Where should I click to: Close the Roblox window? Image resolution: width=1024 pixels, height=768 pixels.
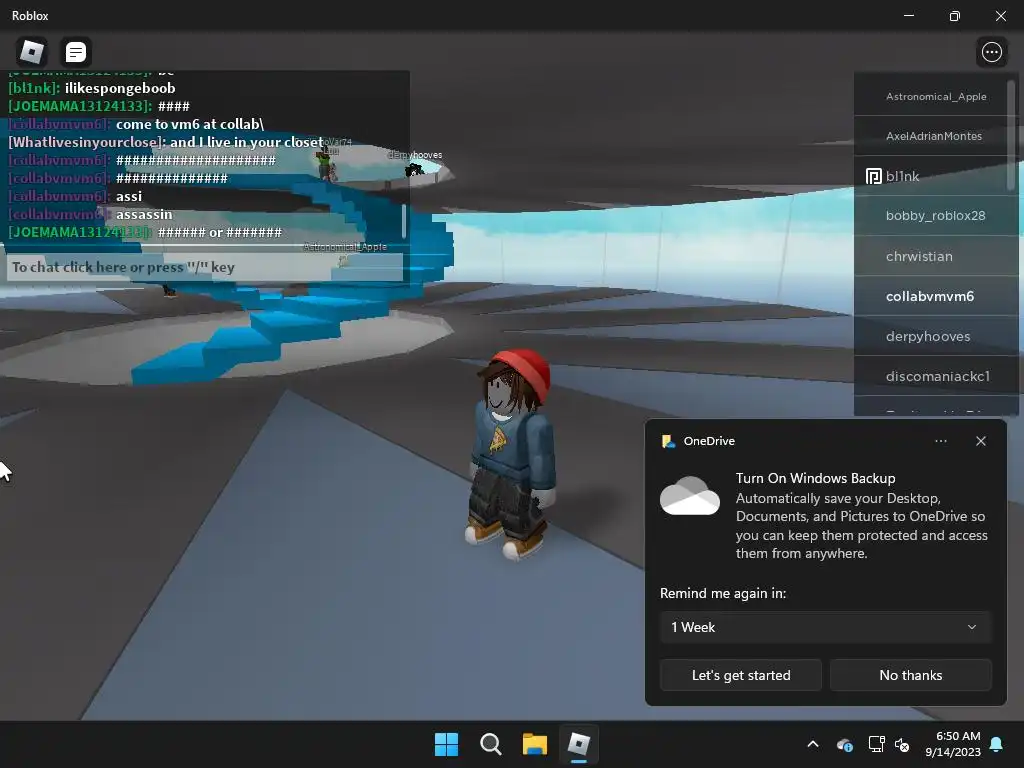coord(1000,16)
